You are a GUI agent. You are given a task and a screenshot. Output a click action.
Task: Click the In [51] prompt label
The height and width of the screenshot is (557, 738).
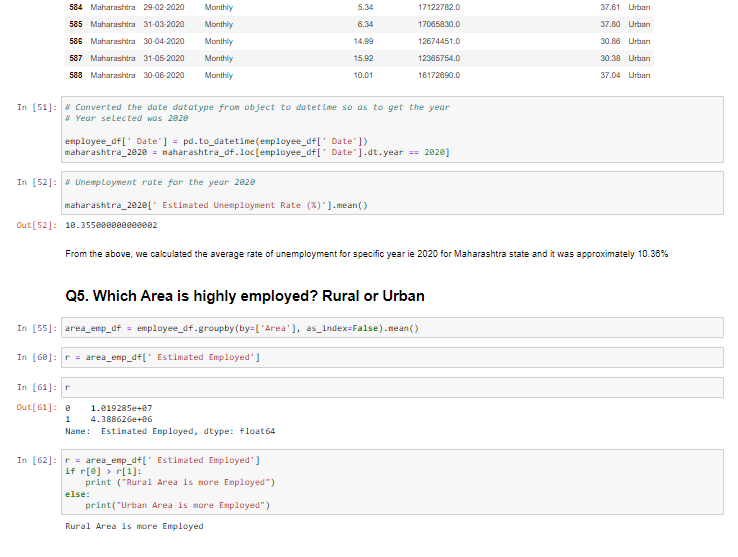pos(37,107)
